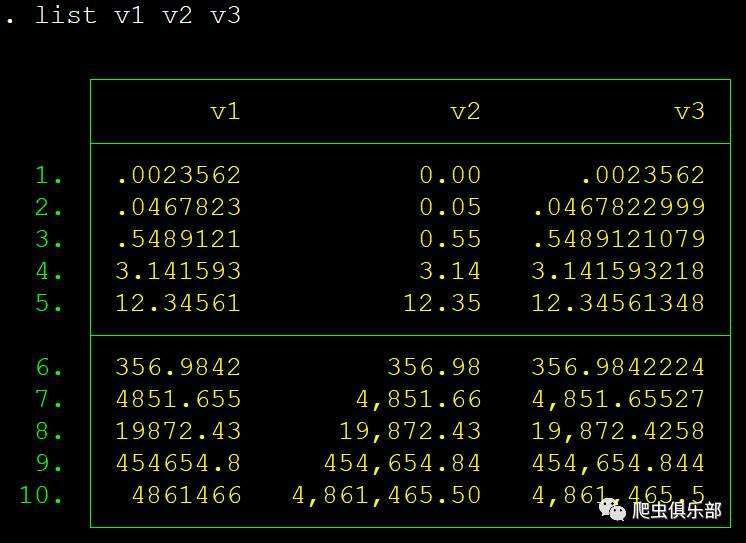This screenshot has height=543, width=746.
Task: Select v3 value 12.34561348
Action: [x=618, y=303]
